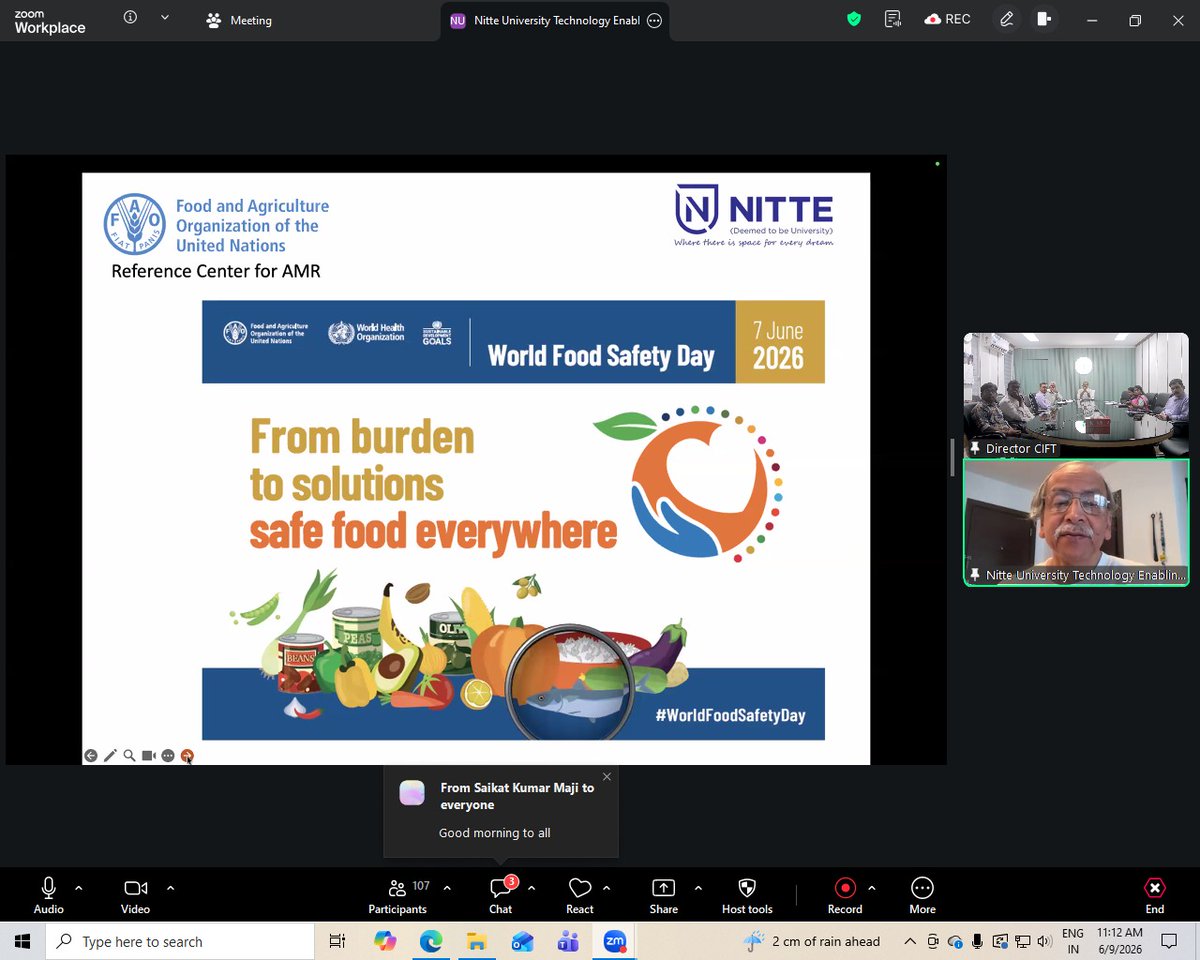1200x960 pixels.
Task: Open the clock showing 11:12 AM
Action: (1120, 941)
